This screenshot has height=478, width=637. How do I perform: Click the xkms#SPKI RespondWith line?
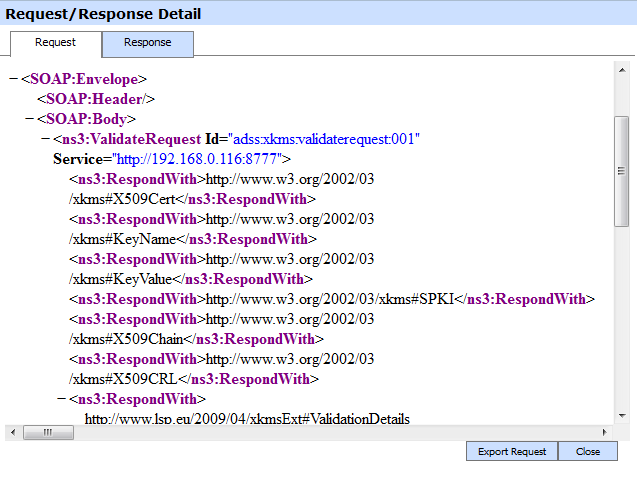[x=332, y=299]
